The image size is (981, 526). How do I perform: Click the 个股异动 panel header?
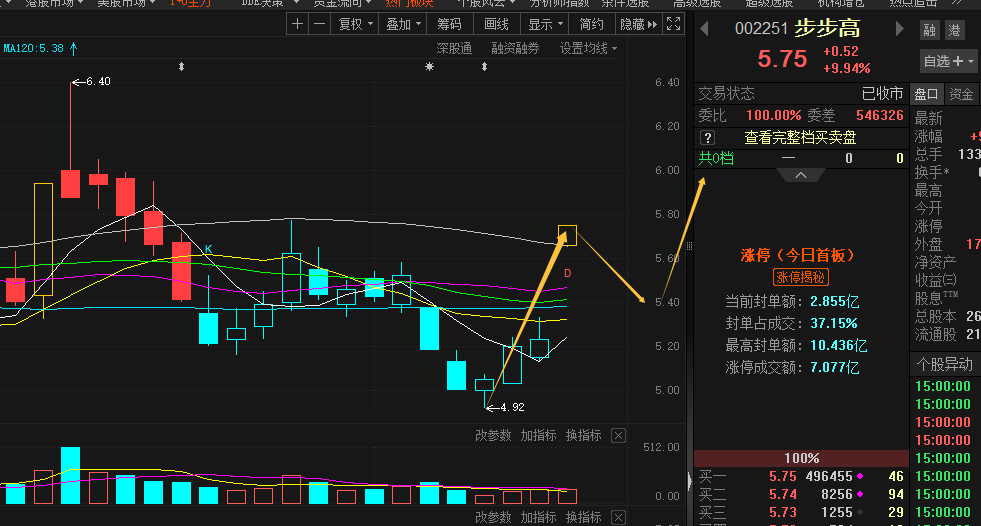pyautogui.click(x=944, y=365)
